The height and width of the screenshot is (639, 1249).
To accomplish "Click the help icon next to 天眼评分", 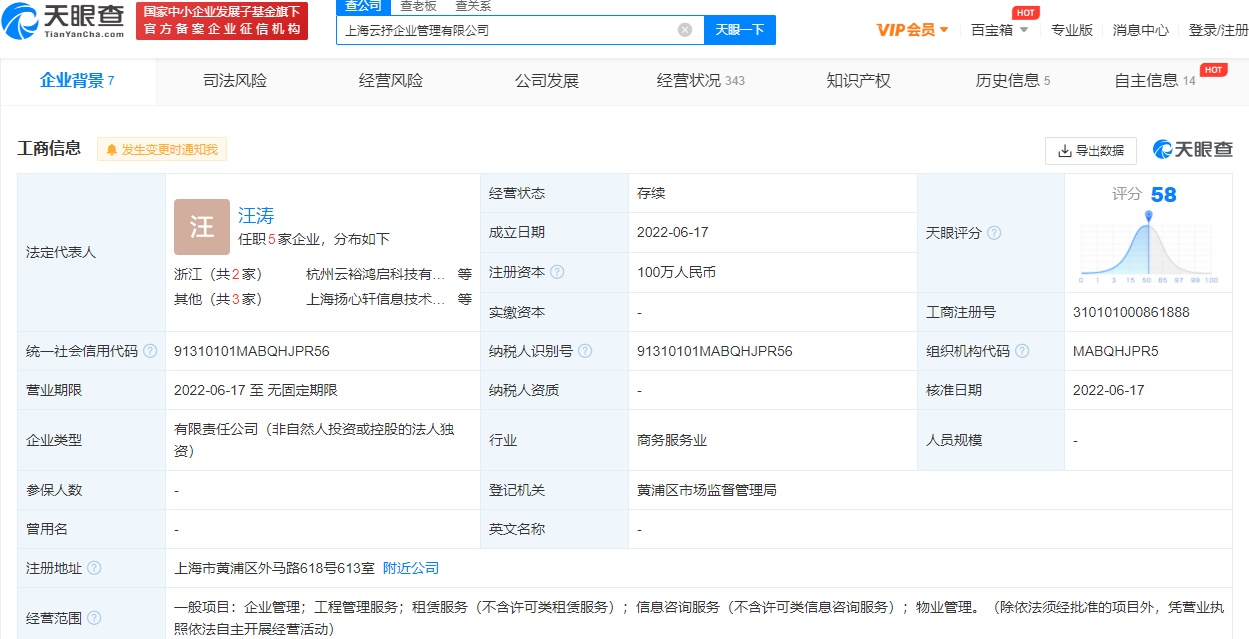I will [994, 233].
